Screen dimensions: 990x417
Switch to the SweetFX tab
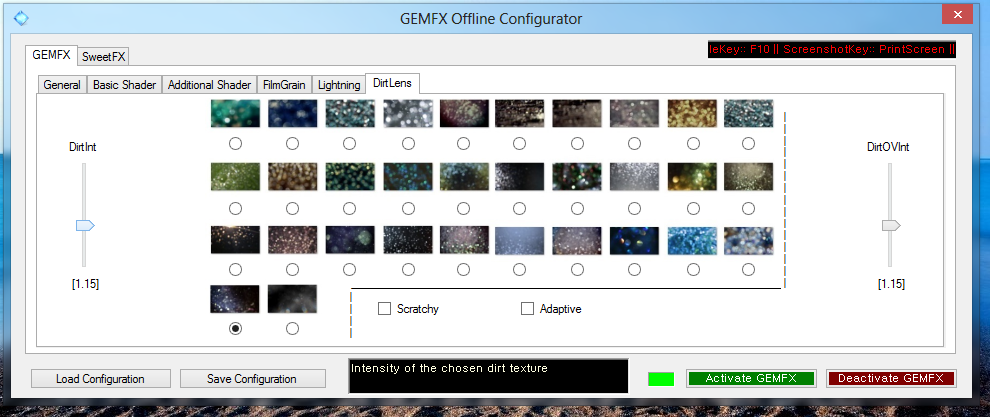[x=104, y=56]
